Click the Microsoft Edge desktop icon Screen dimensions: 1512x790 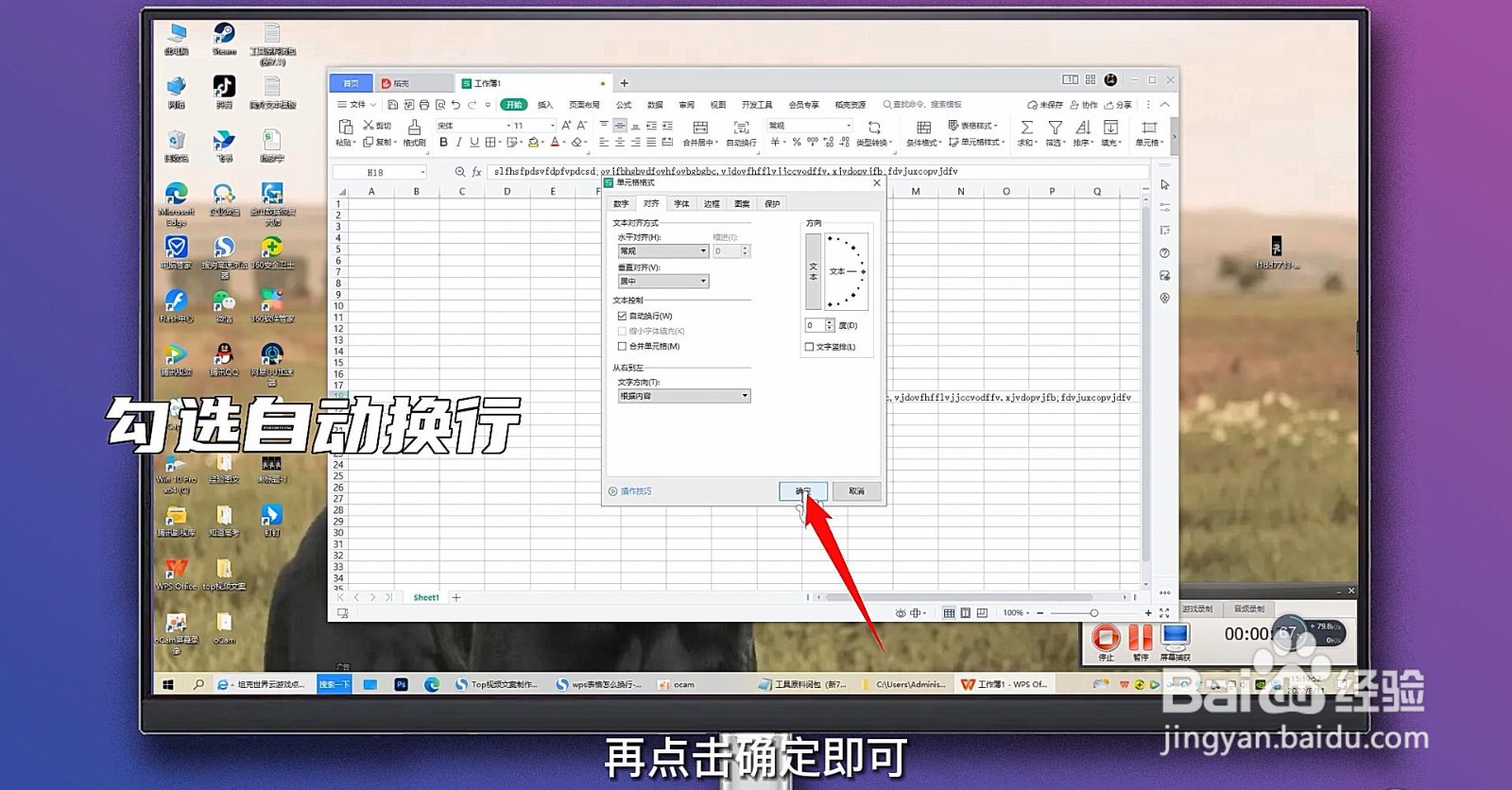coord(177,204)
